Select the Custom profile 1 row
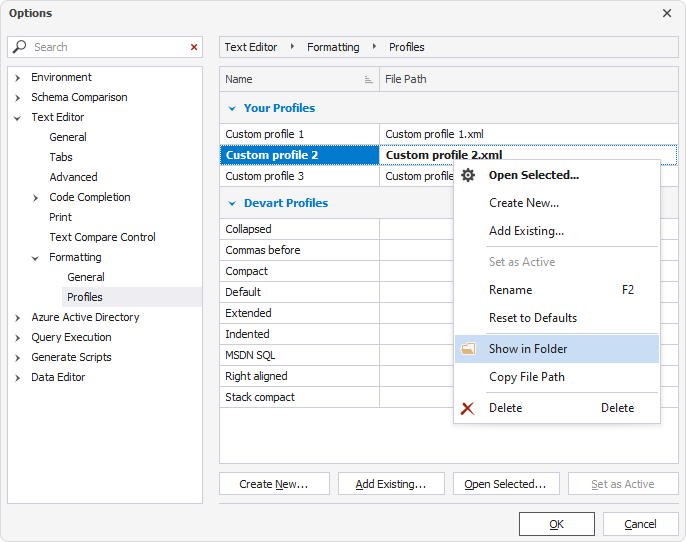Image resolution: width=686 pixels, height=542 pixels. click(x=449, y=134)
